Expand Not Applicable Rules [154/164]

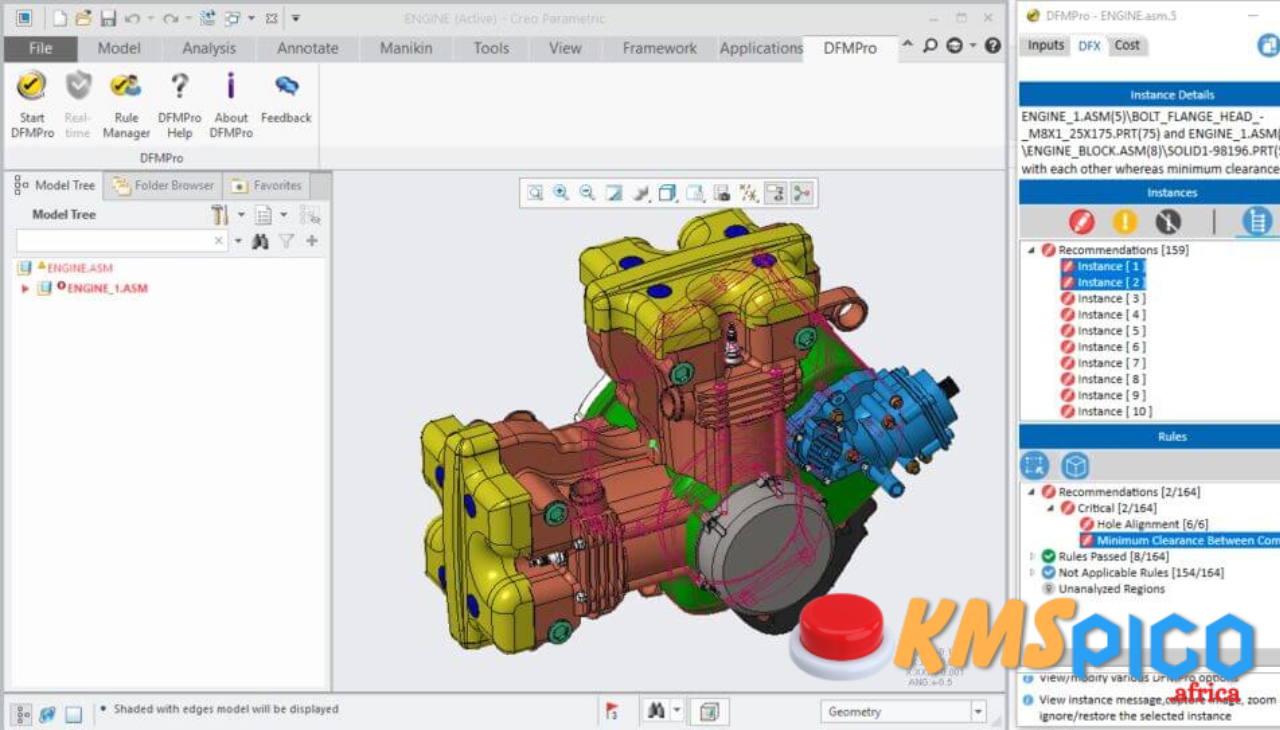point(1031,572)
